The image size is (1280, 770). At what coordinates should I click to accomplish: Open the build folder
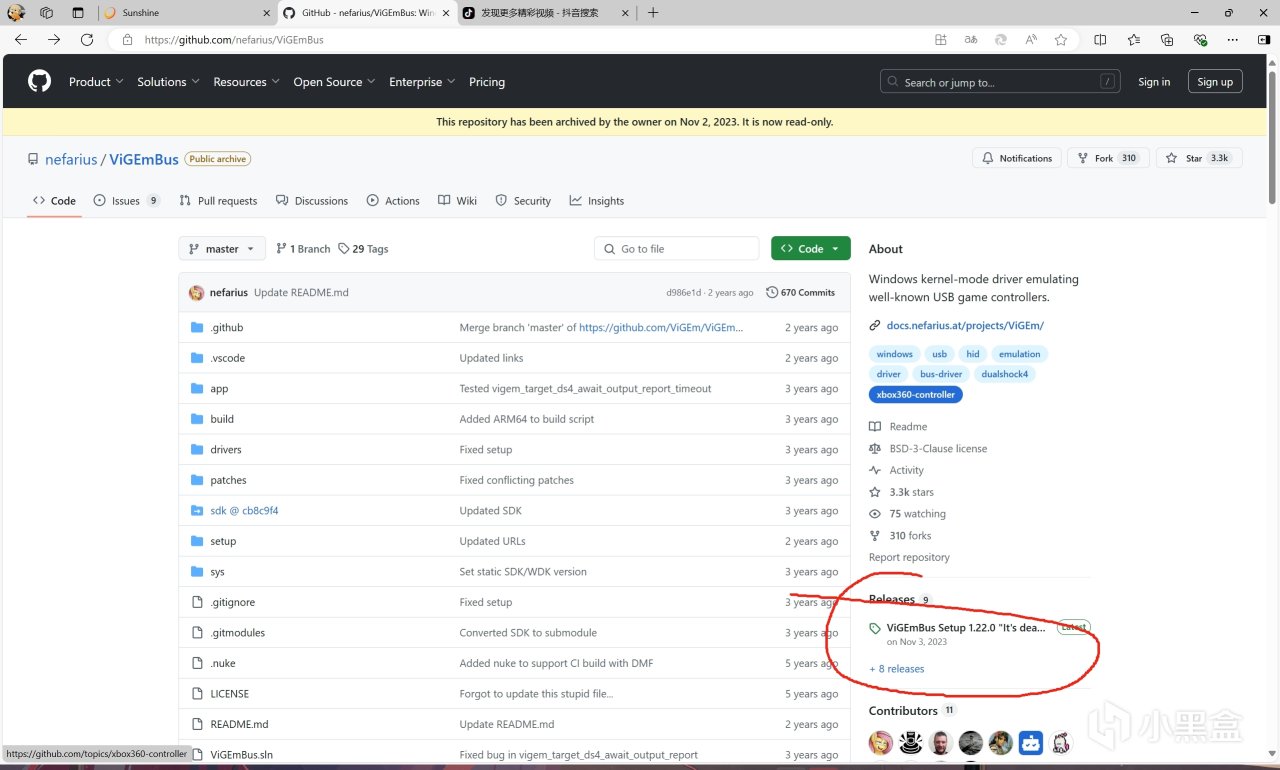[222, 419]
